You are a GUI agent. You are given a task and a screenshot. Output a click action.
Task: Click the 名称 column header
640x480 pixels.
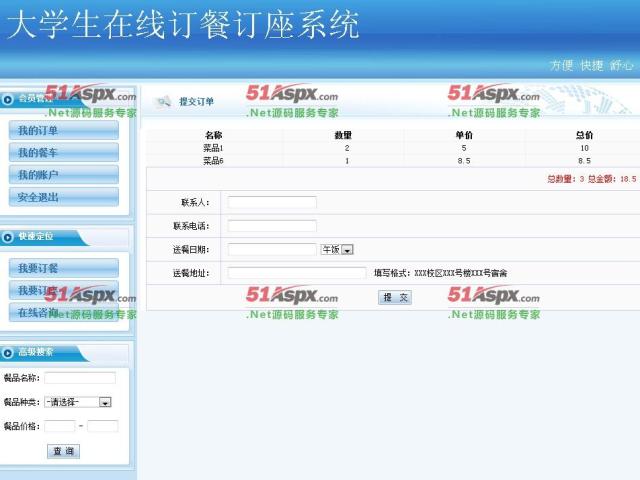click(x=213, y=135)
